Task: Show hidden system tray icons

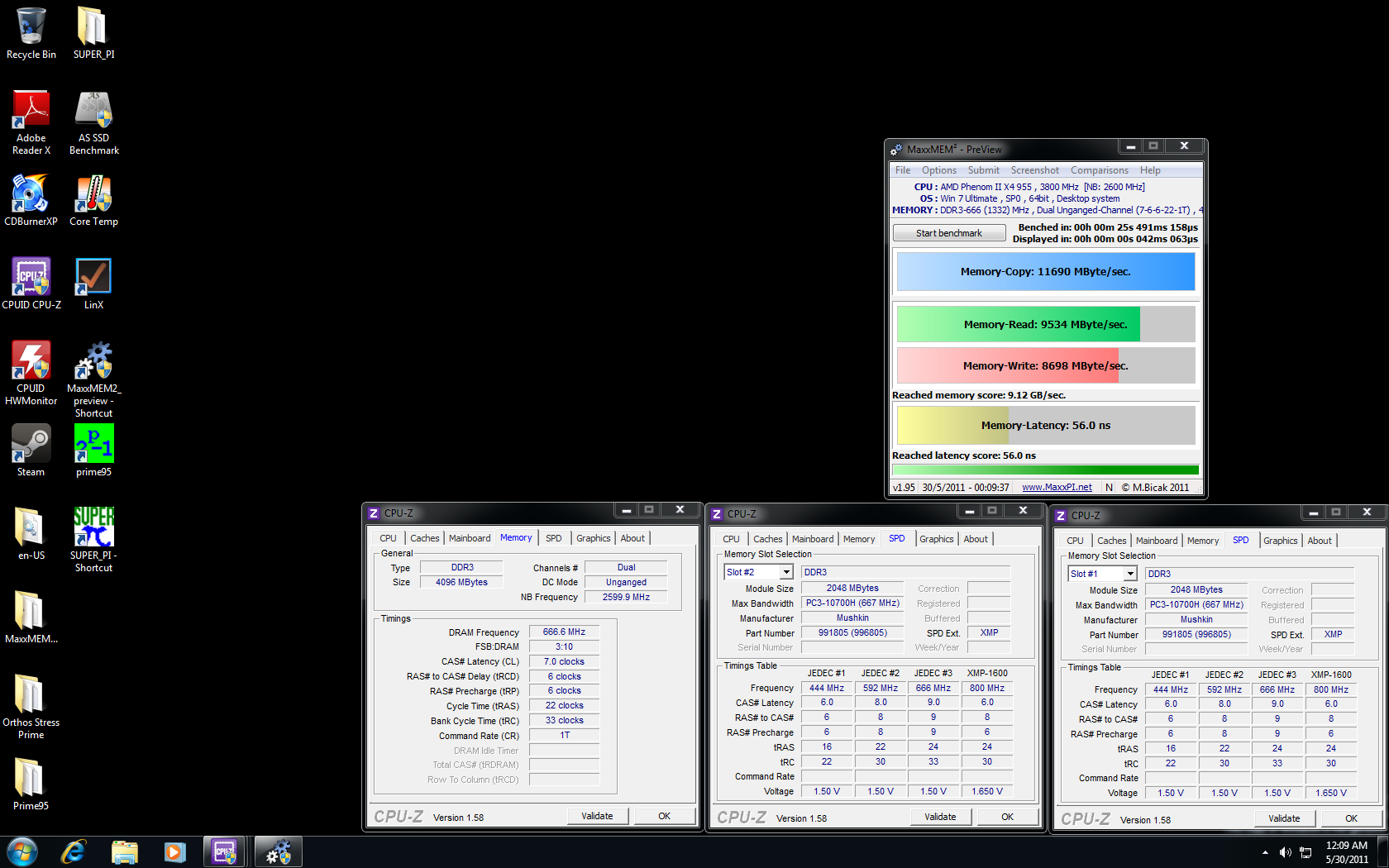Action: pyautogui.click(x=1265, y=852)
